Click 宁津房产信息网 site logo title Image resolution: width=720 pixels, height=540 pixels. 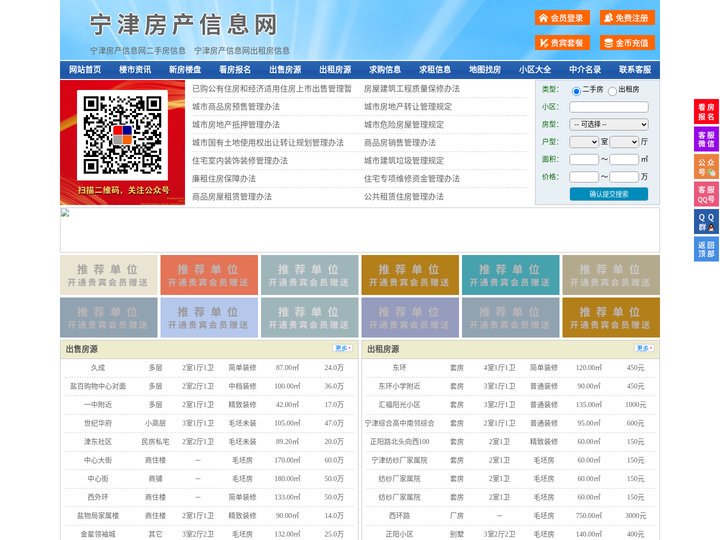coord(184,25)
